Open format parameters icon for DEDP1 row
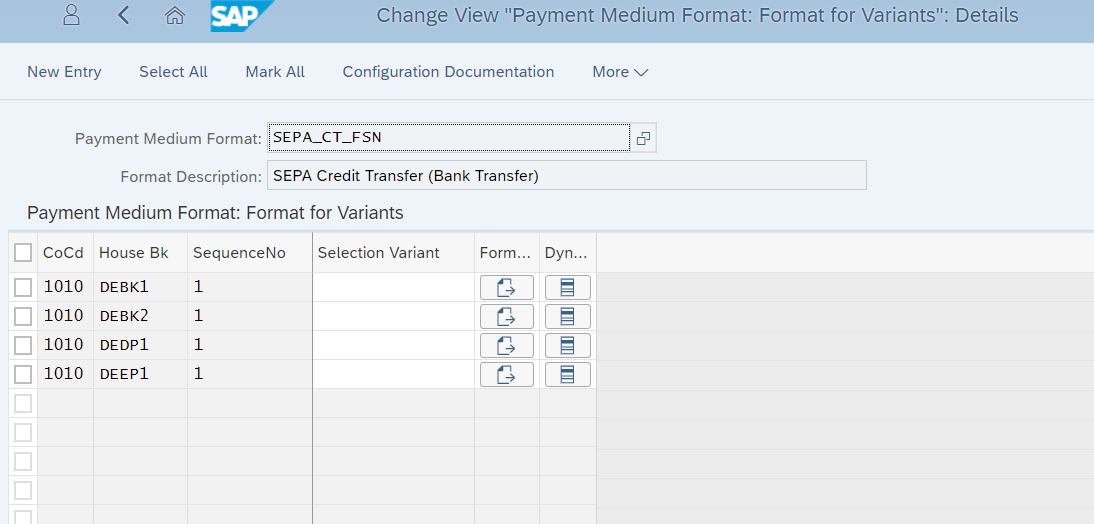The height and width of the screenshot is (524, 1094). [507, 345]
